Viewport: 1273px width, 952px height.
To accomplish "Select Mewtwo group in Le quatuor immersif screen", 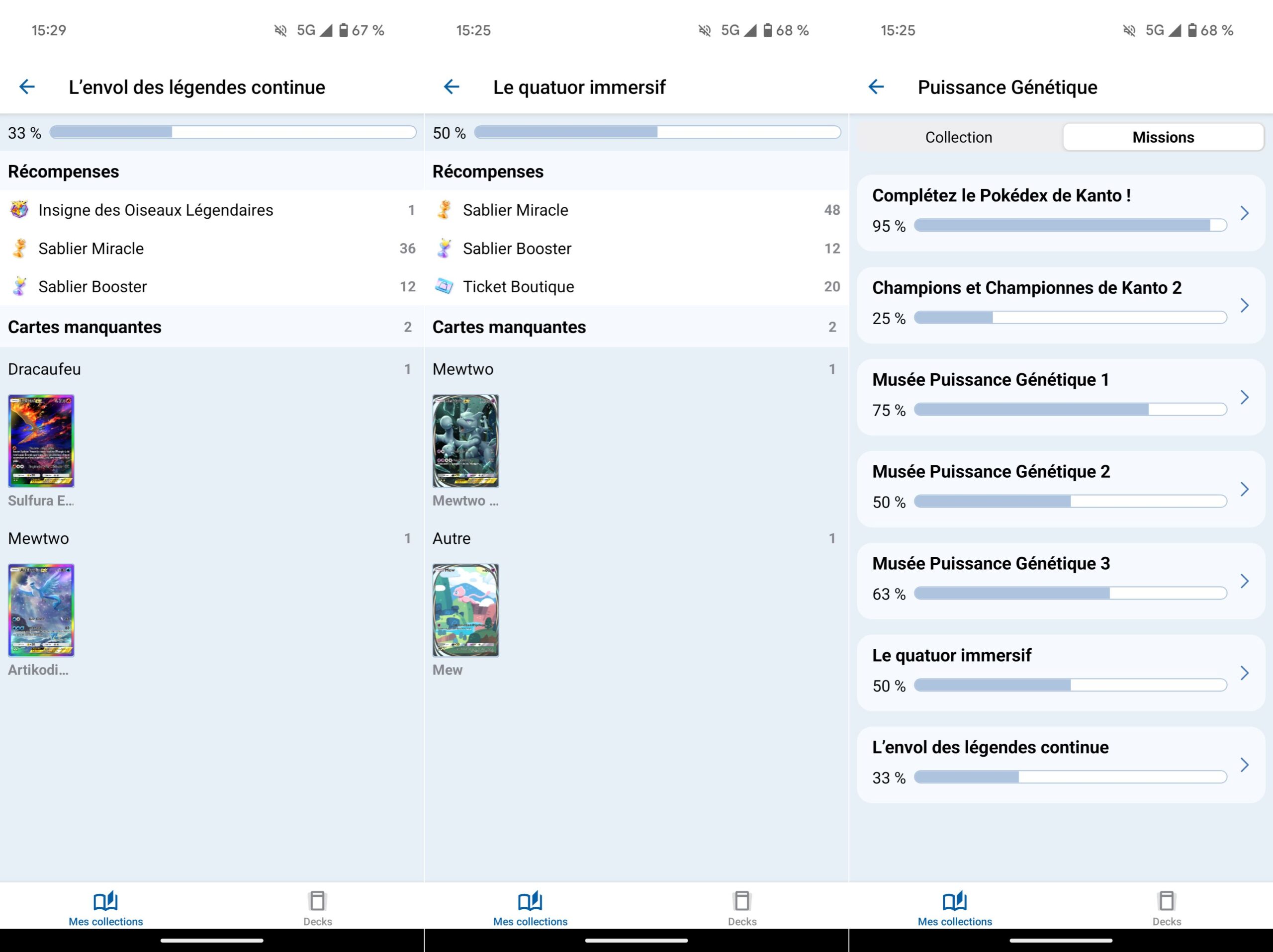I will [x=636, y=369].
